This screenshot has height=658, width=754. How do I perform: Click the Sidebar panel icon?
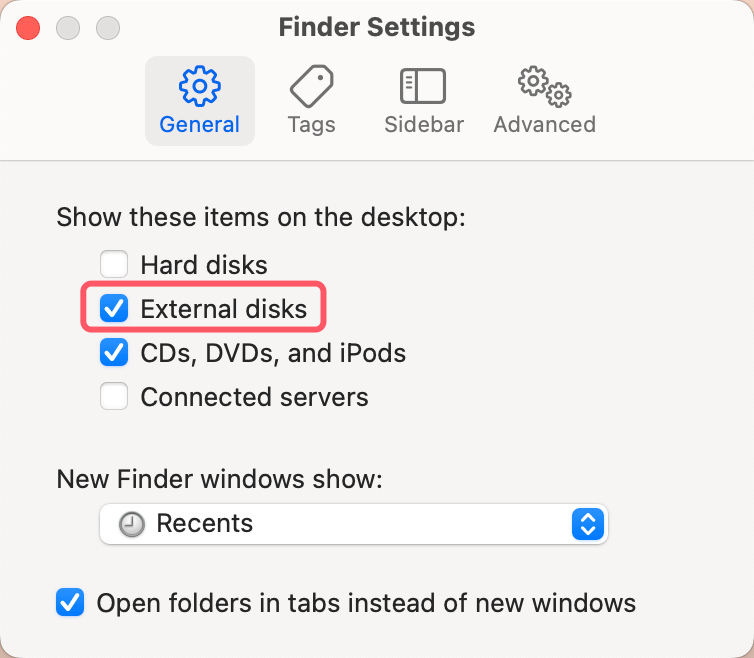[x=423, y=87]
